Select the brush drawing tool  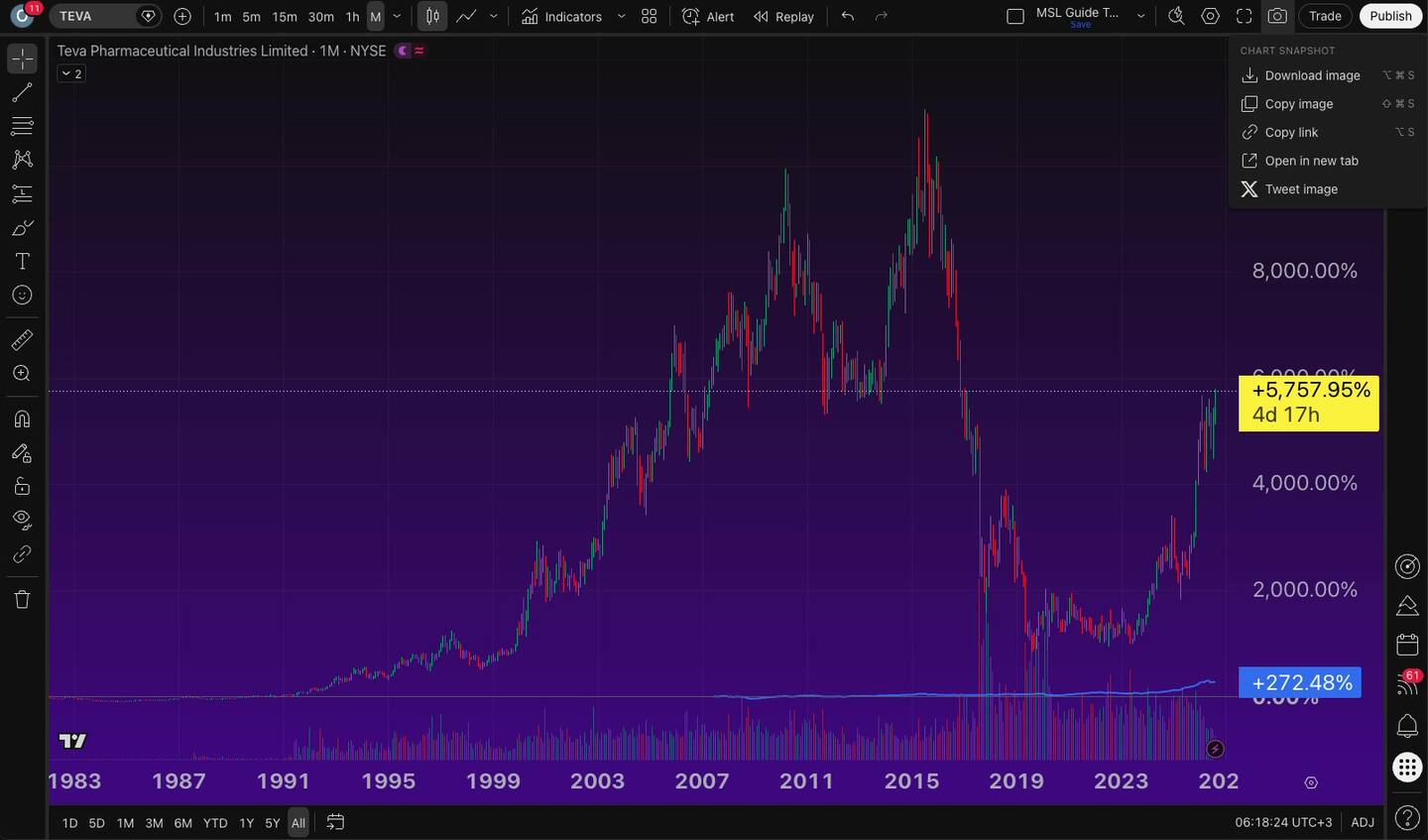click(22, 227)
